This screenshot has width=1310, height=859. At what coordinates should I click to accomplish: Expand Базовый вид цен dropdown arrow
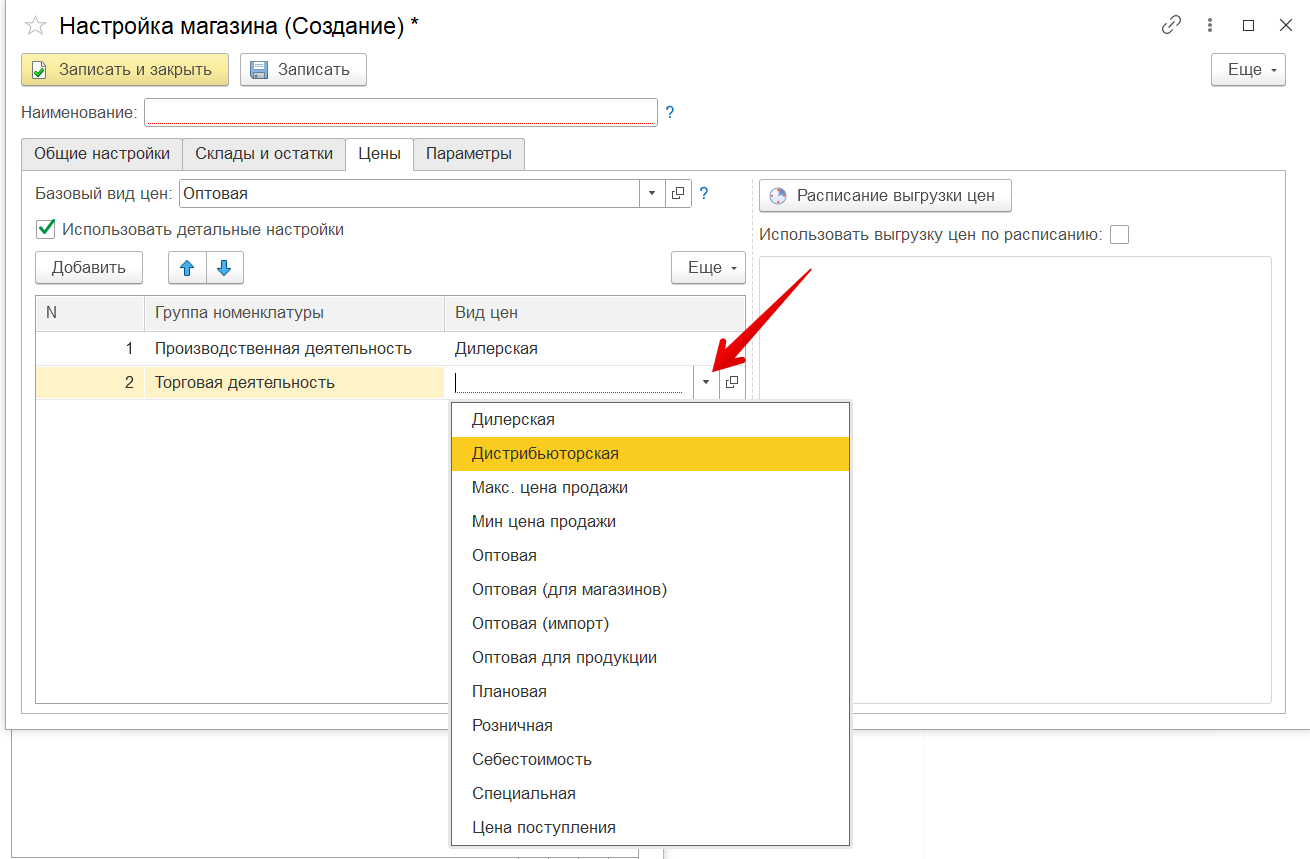click(x=652, y=194)
